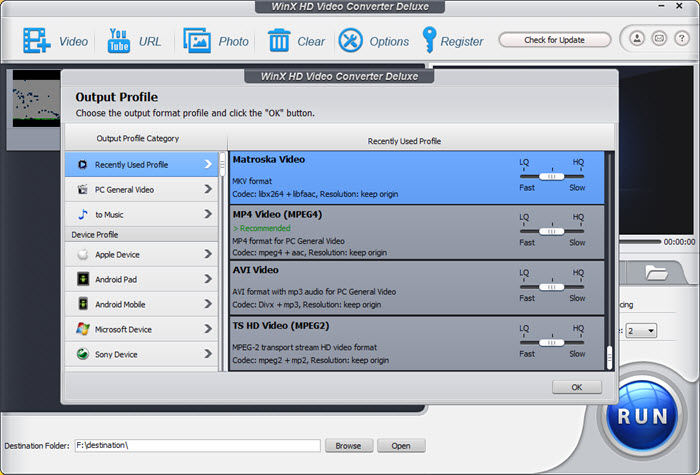Click the Register key icon
Viewport: 700px width, 475px height.
click(x=429, y=40)
